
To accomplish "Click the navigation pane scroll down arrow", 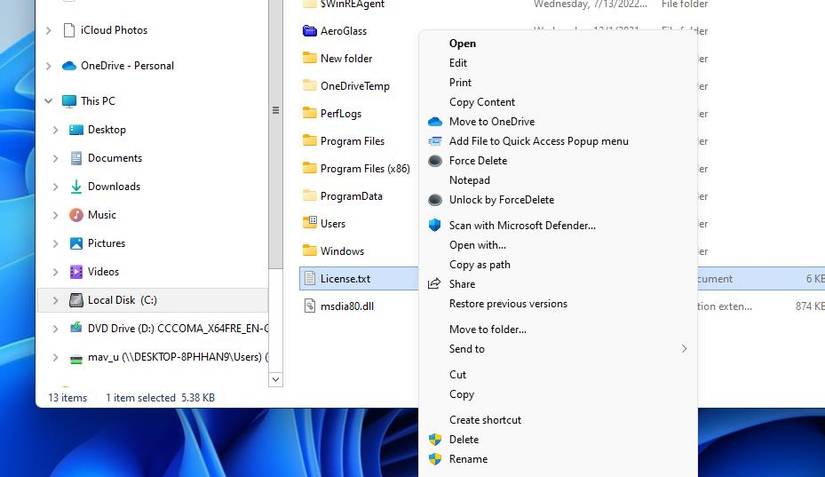I will coord(275,379).
